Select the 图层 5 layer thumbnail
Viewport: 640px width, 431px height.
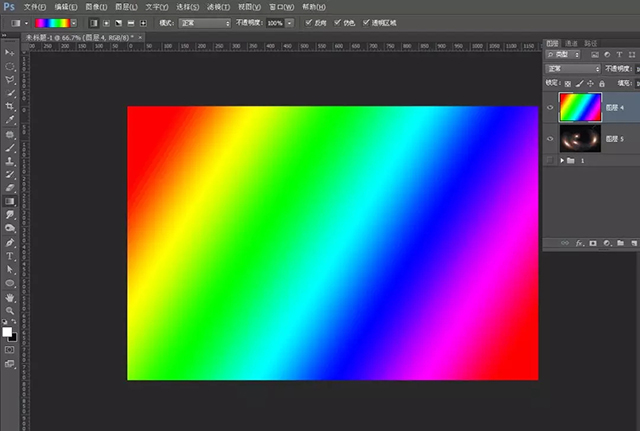tap(581, 137)
